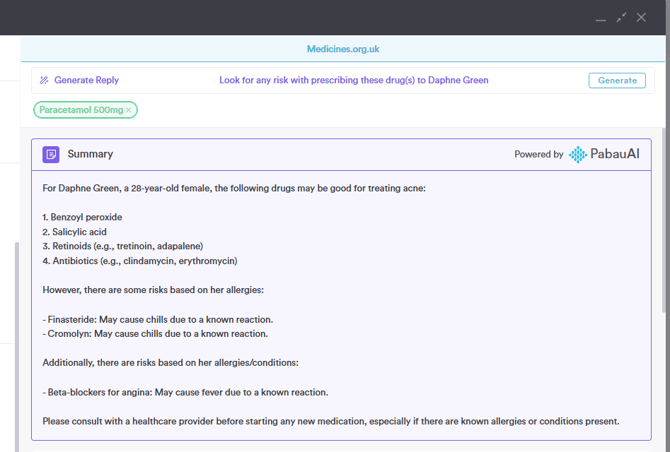The image size is (670, 452).
Task: Remove the Paracetamol 500mg tag
Action: [129, 110]
